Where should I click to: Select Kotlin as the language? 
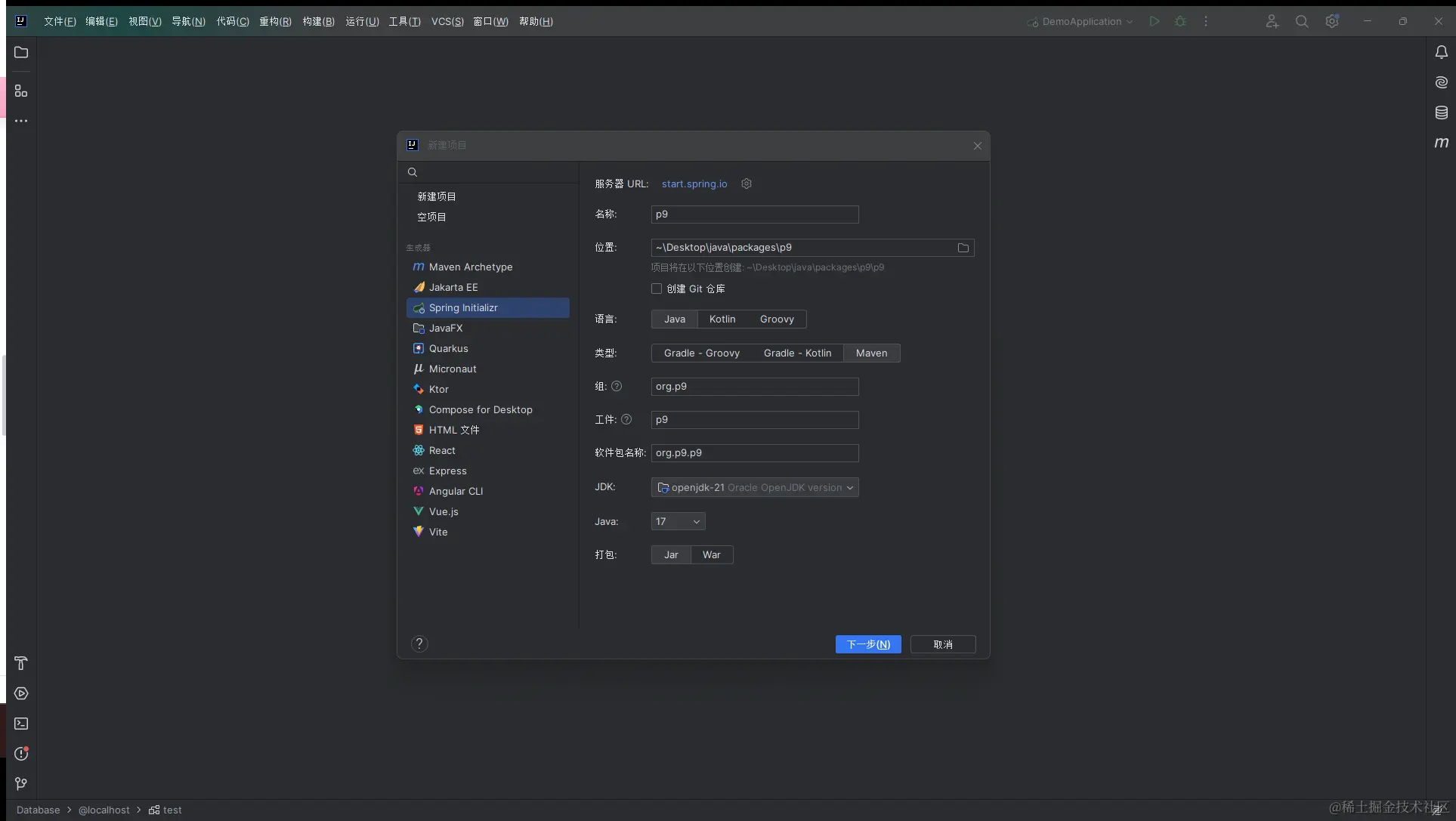(722, 319)
